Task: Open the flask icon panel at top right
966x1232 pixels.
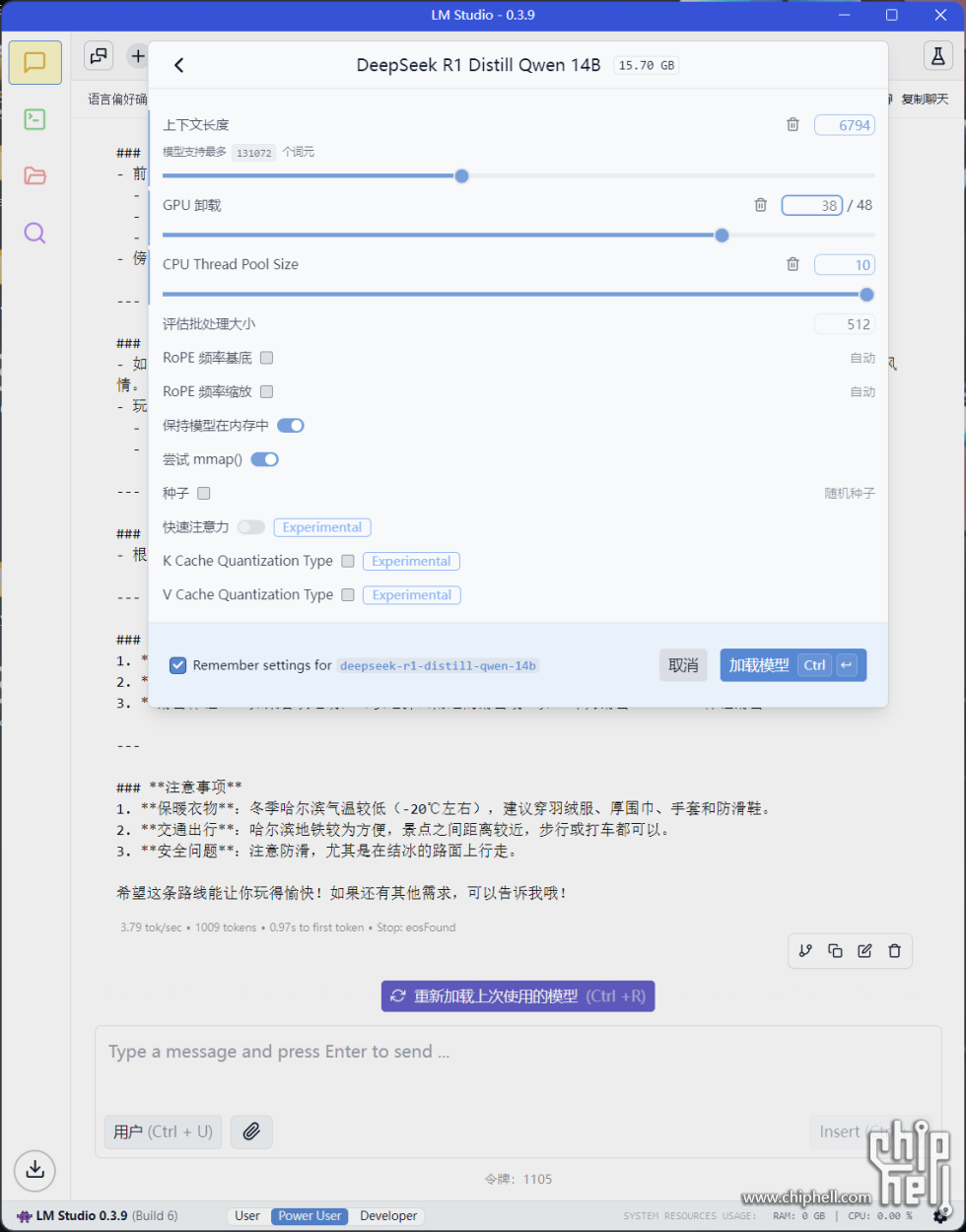Action: click(938, 56)
